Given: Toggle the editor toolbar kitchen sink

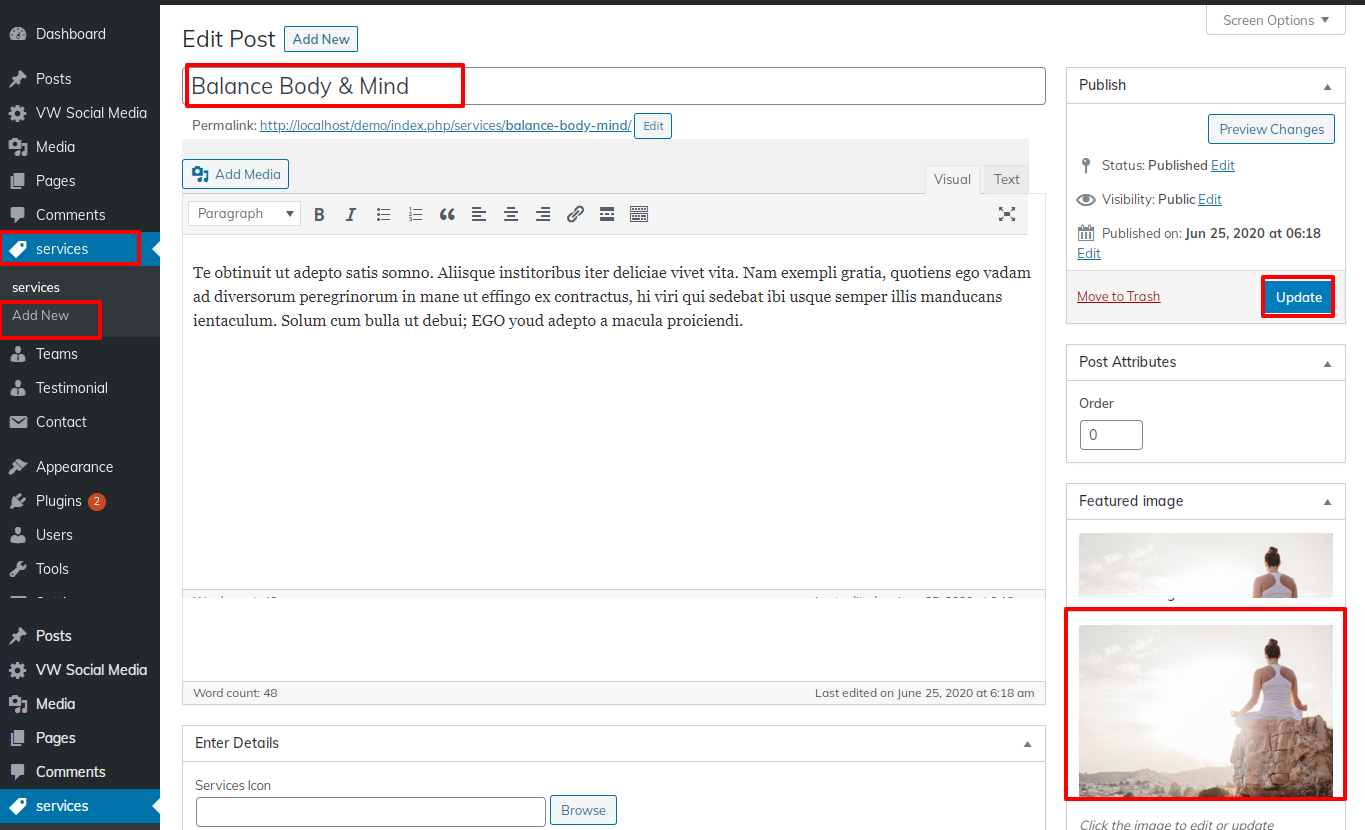Looking at the screenshot, I should 639,214.
